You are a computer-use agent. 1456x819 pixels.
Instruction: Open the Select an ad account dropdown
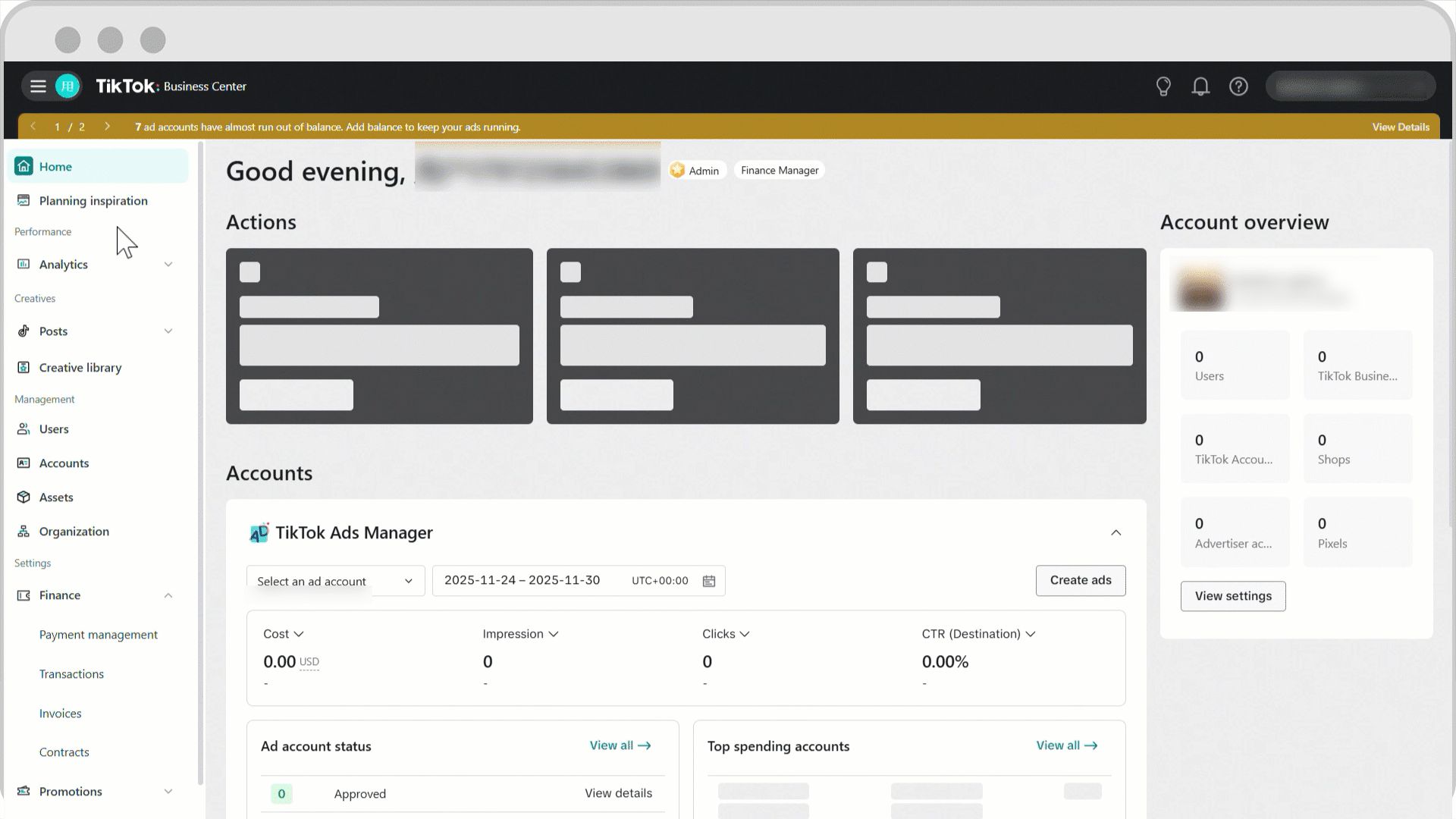[335, 580]
